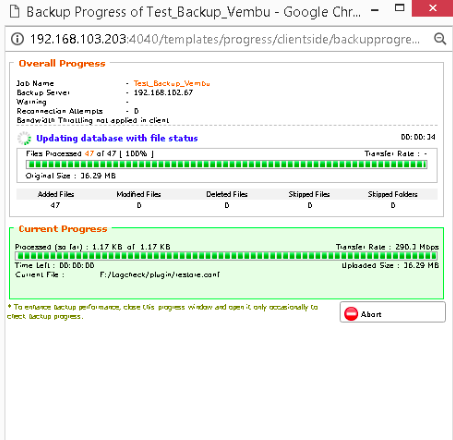Click the page document icon in title bar
Screen dimensions: 453x440
[x=14, y=12]
